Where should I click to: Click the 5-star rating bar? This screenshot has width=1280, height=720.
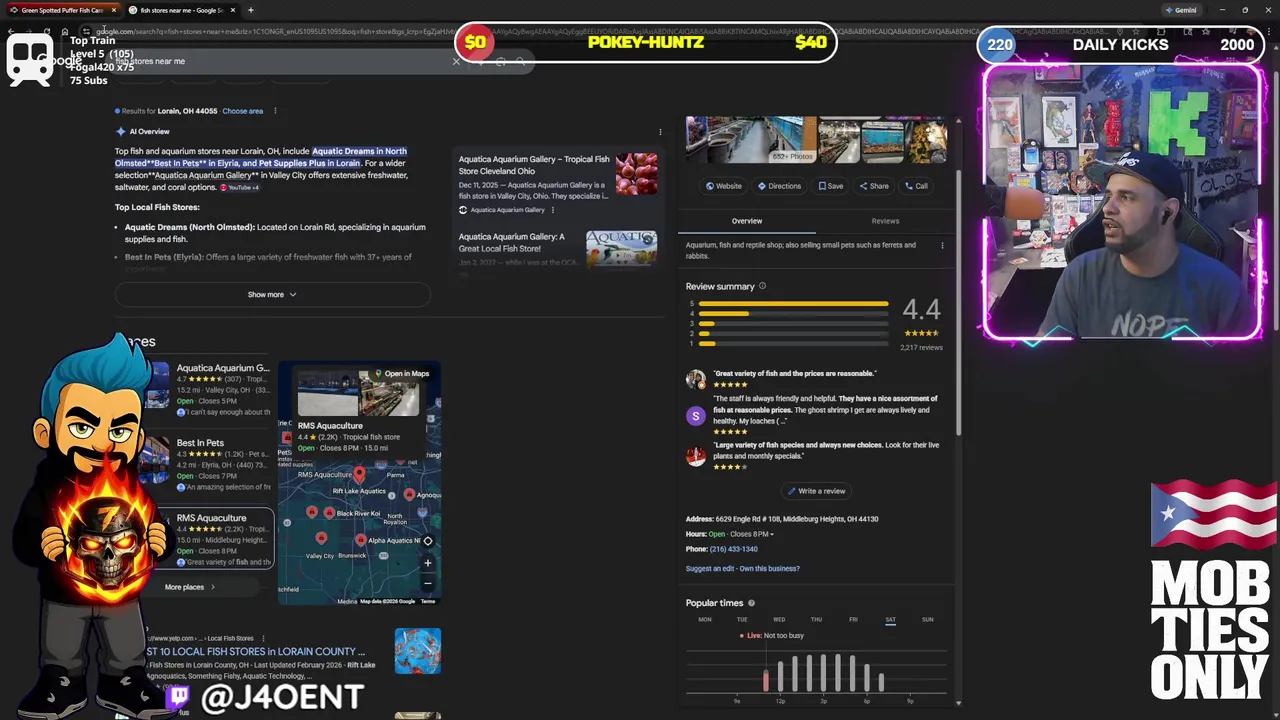click(x=793, y=303)
